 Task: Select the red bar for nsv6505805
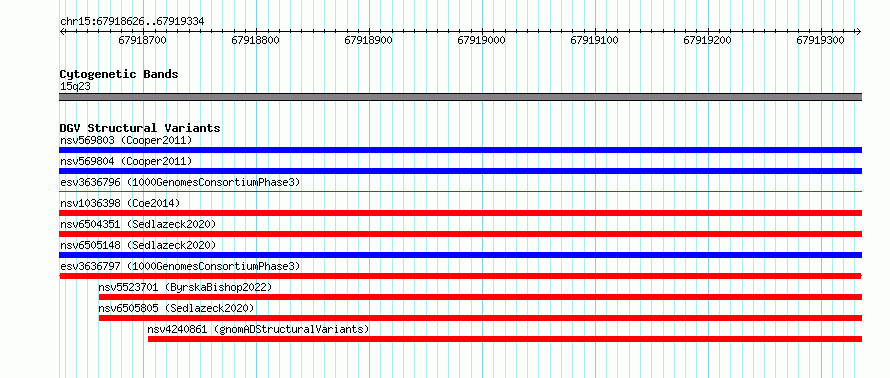480,318
